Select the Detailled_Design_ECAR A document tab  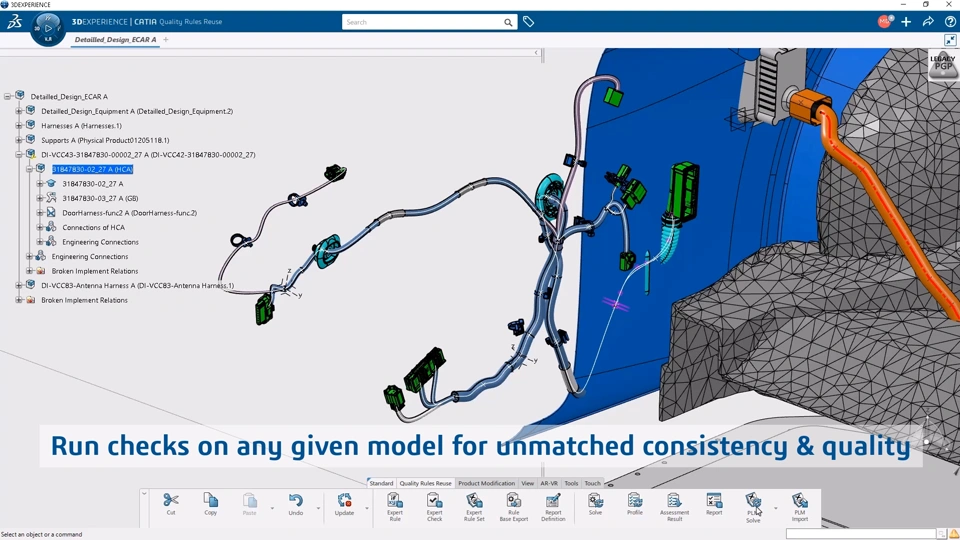coord(115,40)
